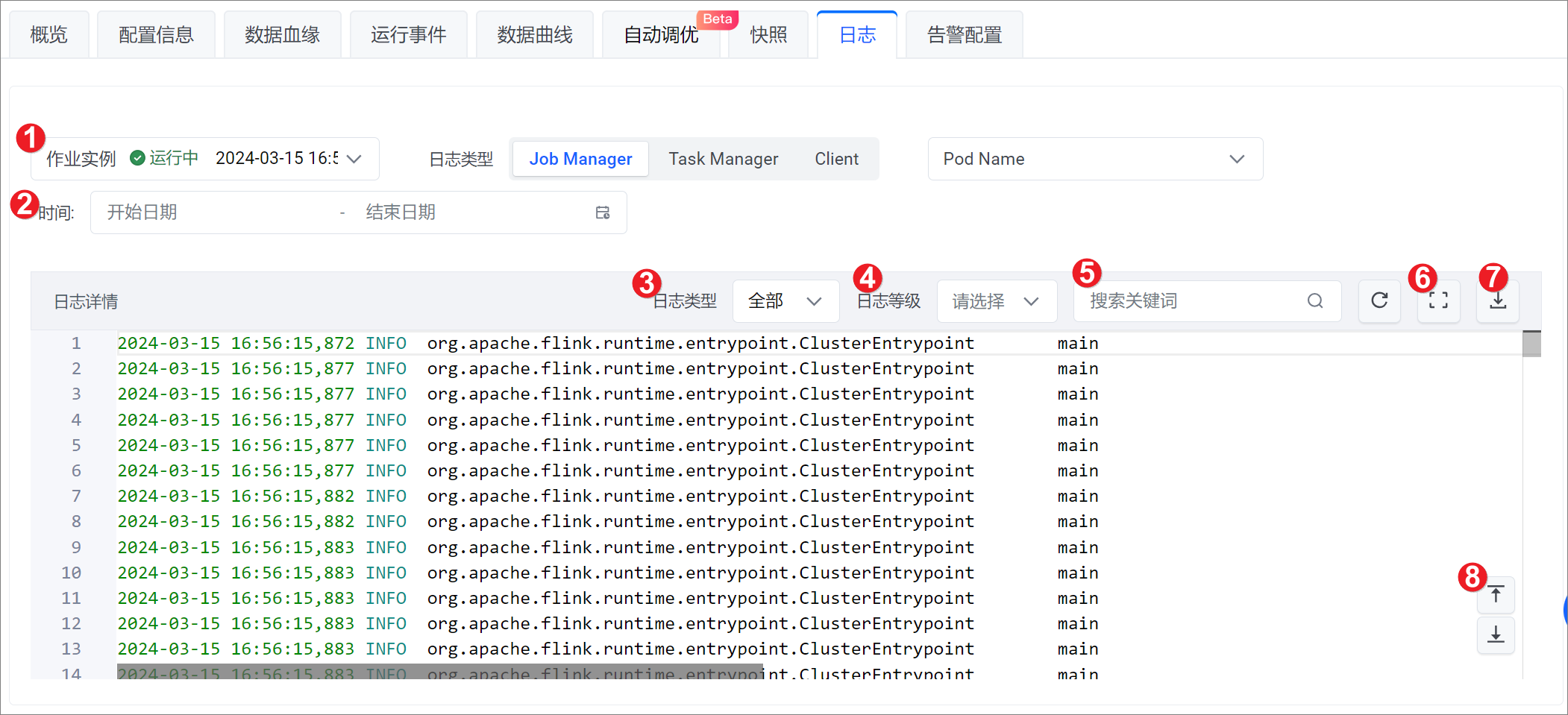
Task: Click the search magnifier icon
Action: click(1315, 300)
